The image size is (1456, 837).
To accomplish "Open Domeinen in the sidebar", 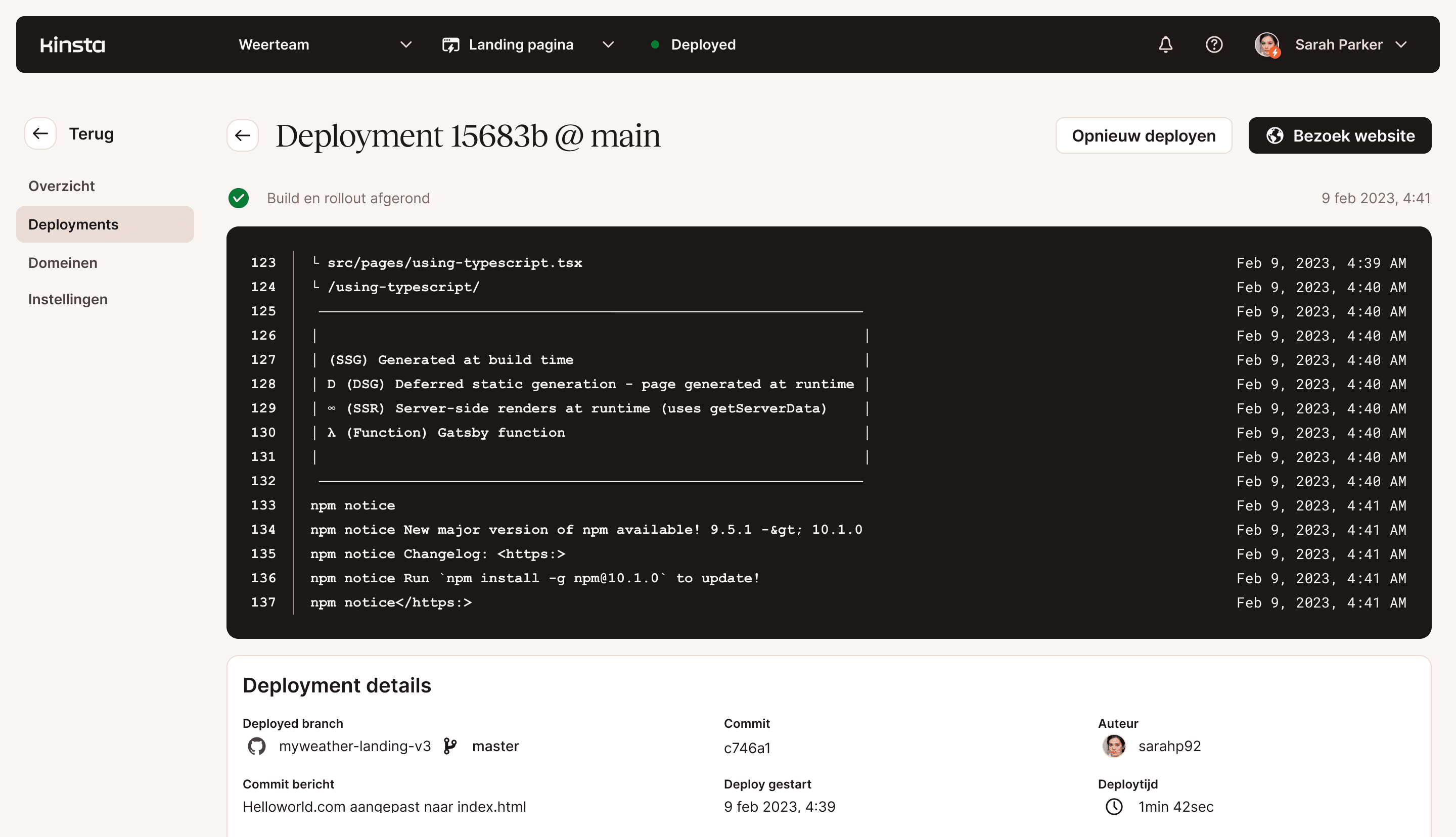I will click(63, 263).
